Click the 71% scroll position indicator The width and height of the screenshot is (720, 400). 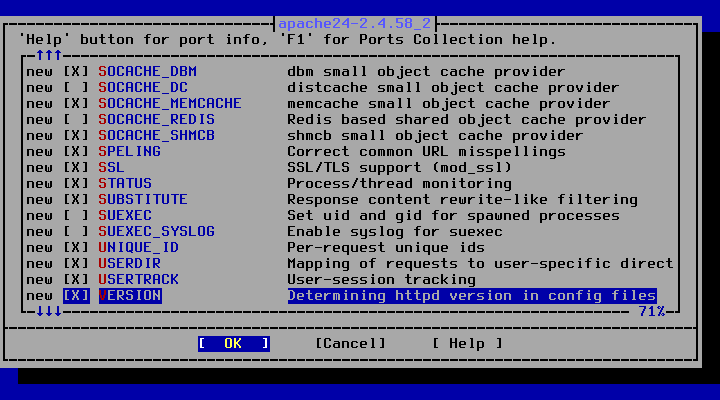point(652,312)
